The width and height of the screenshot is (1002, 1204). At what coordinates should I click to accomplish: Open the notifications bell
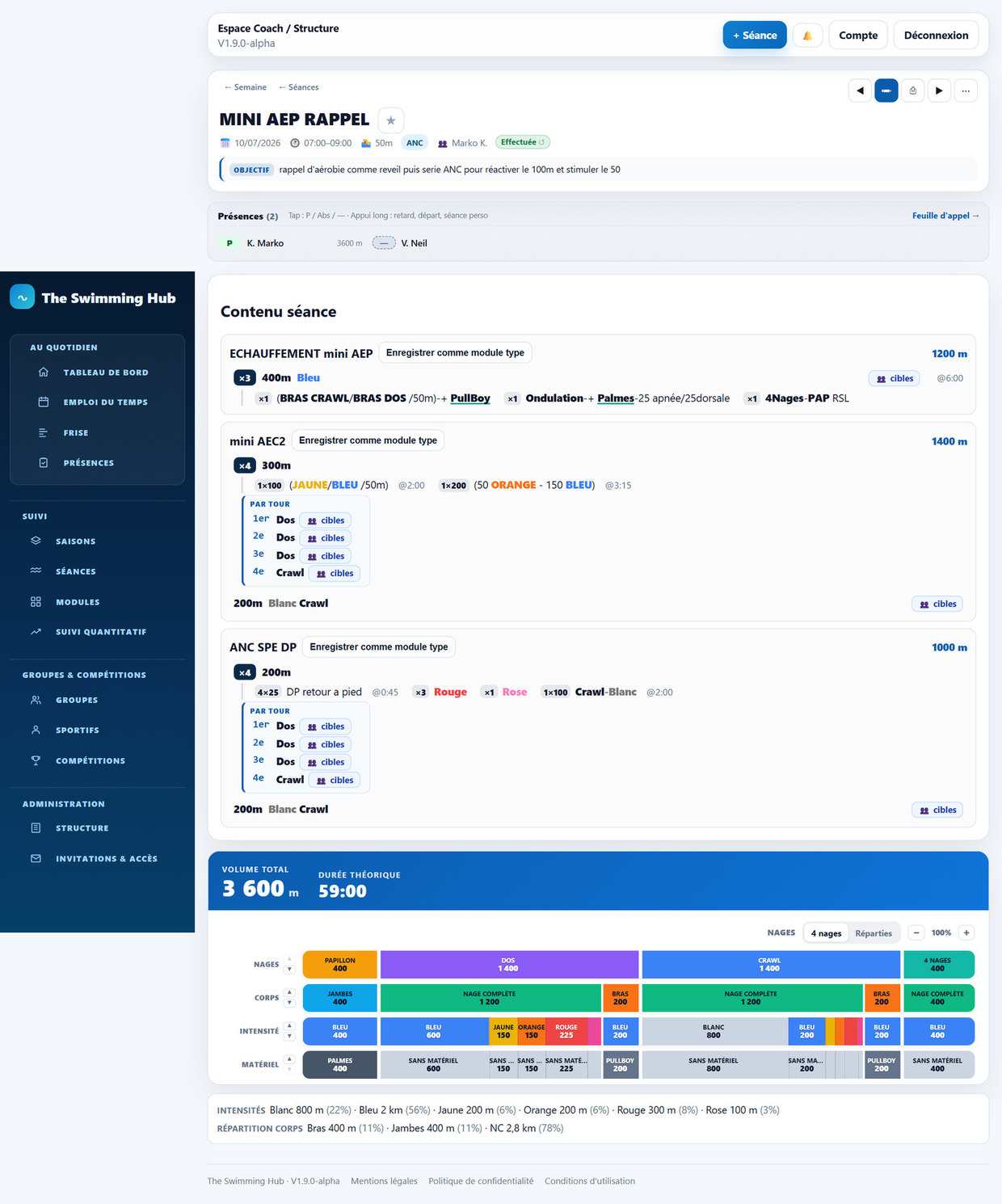pyautogui.click(x=807, y=36)
